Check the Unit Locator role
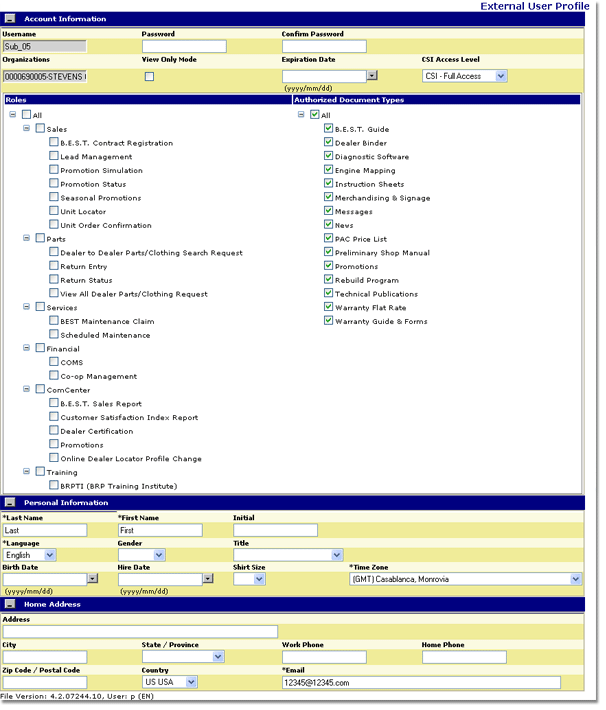 tap(54, 212)
